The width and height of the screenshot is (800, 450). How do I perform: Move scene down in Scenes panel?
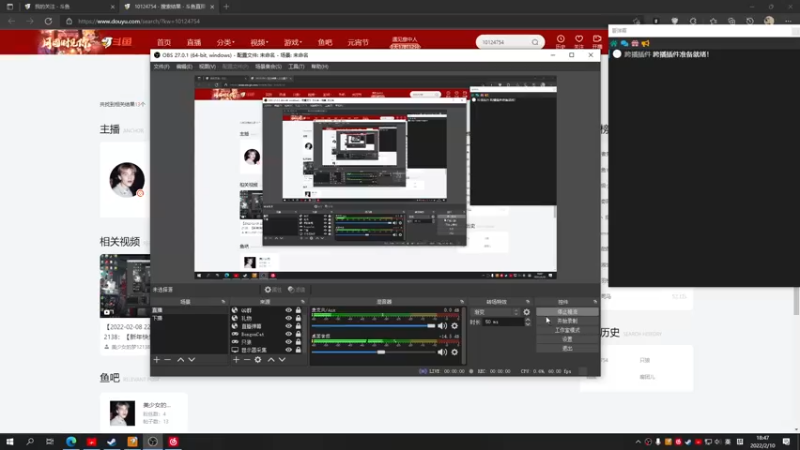pyautogui.click(x=192, y=360)
